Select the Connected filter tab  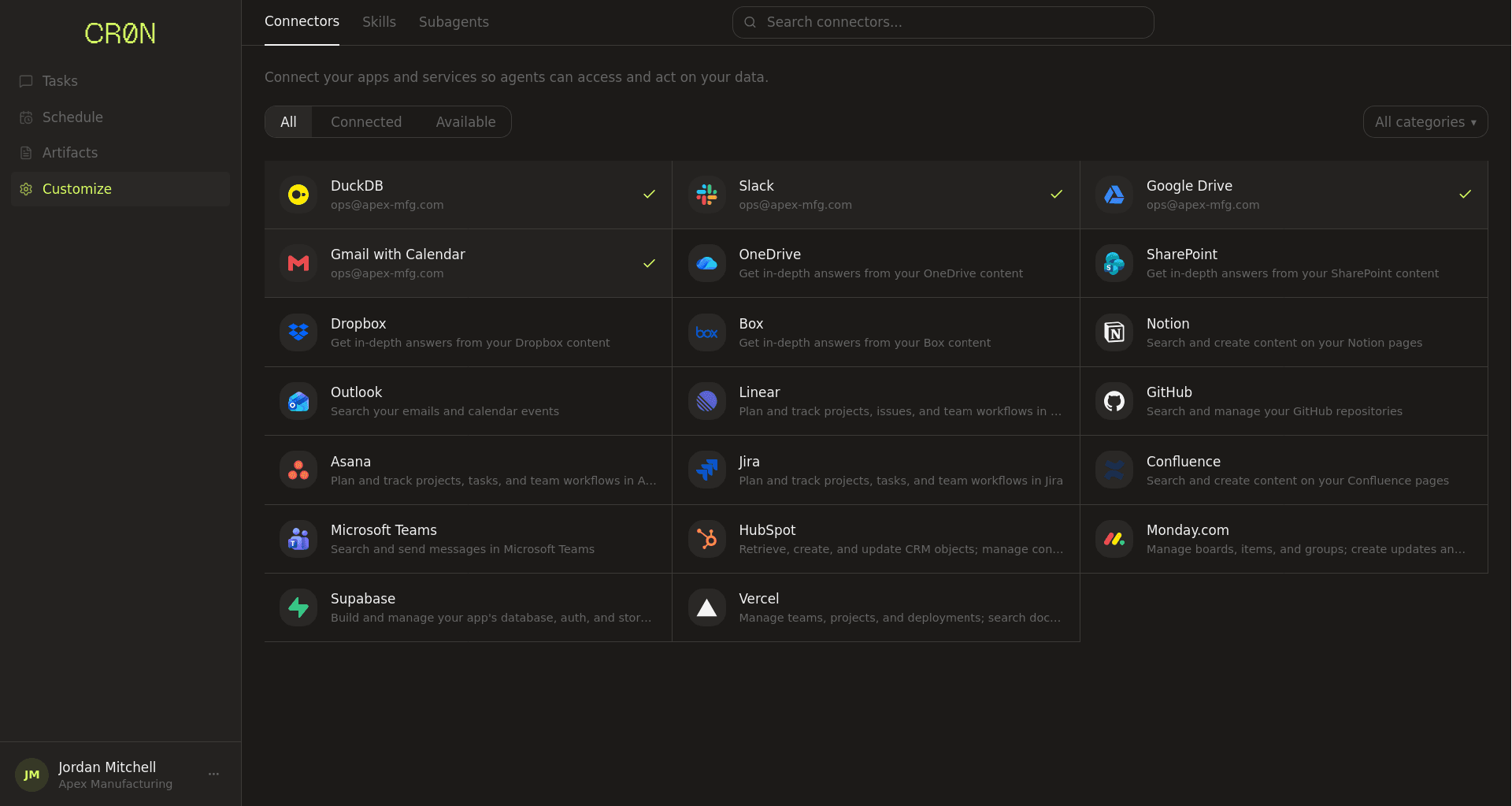tap(366, 122)
